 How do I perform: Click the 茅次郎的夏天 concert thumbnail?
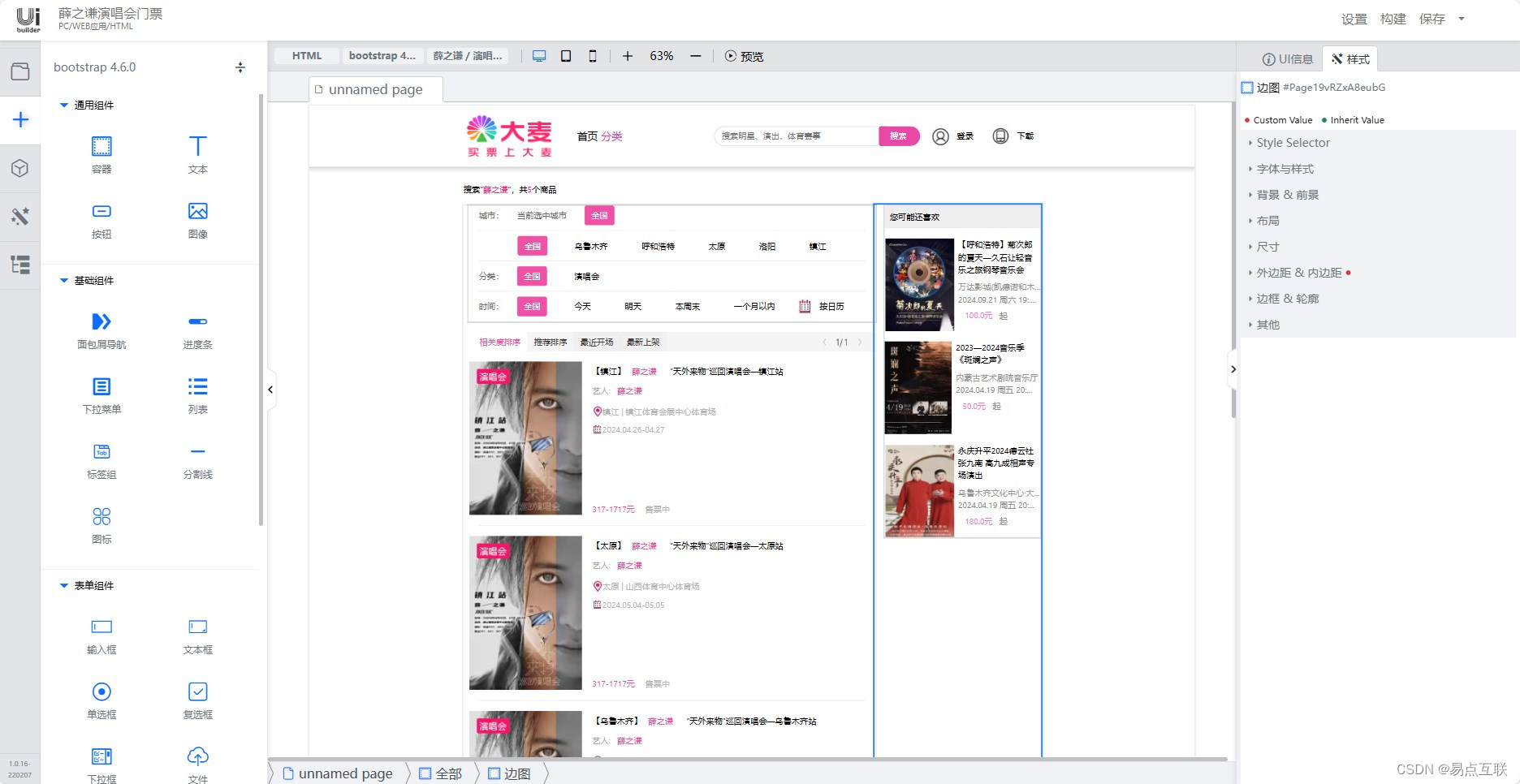[x=919, y=284]
